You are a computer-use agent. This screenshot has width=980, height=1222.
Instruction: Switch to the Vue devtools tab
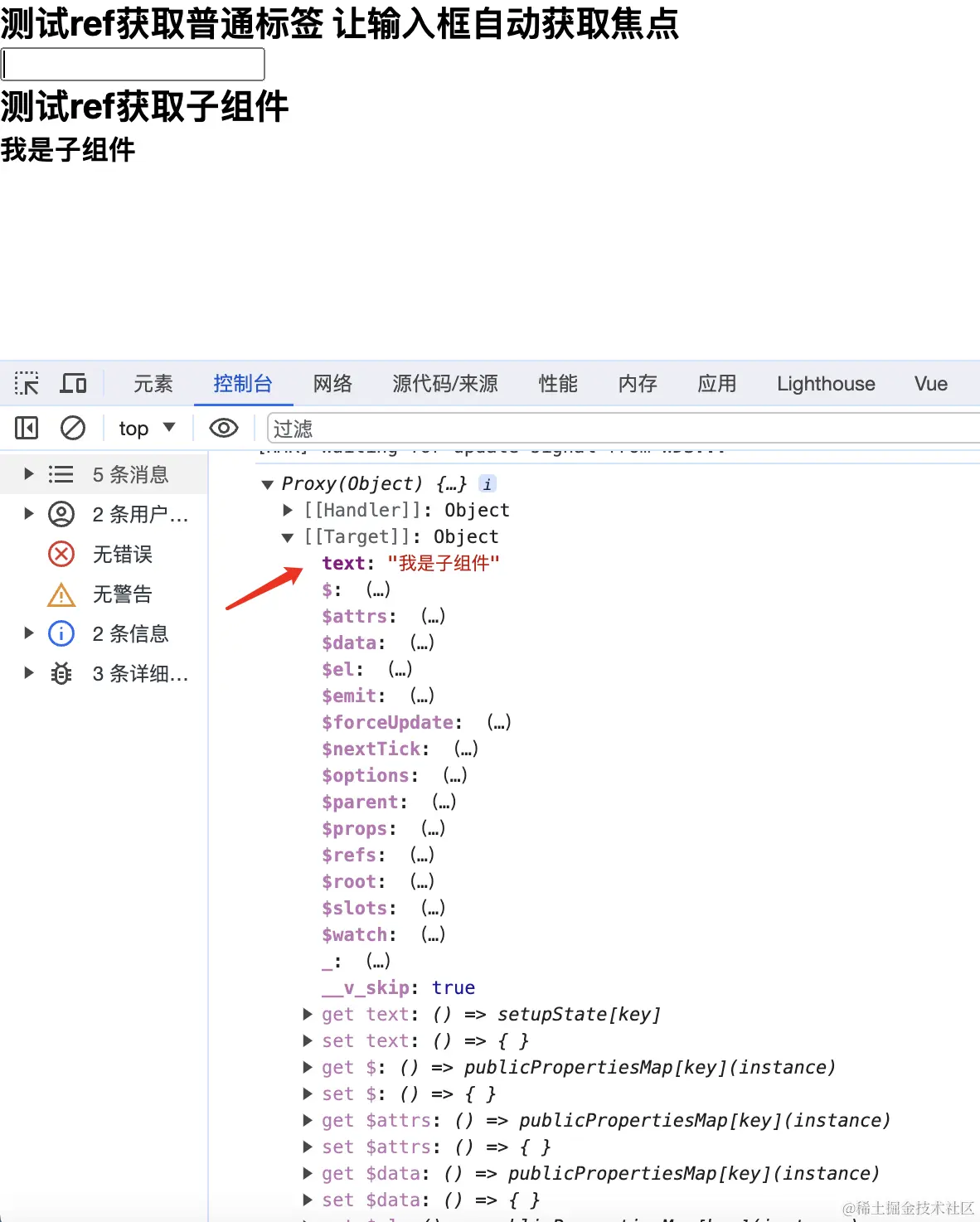(x=931, y=383)
